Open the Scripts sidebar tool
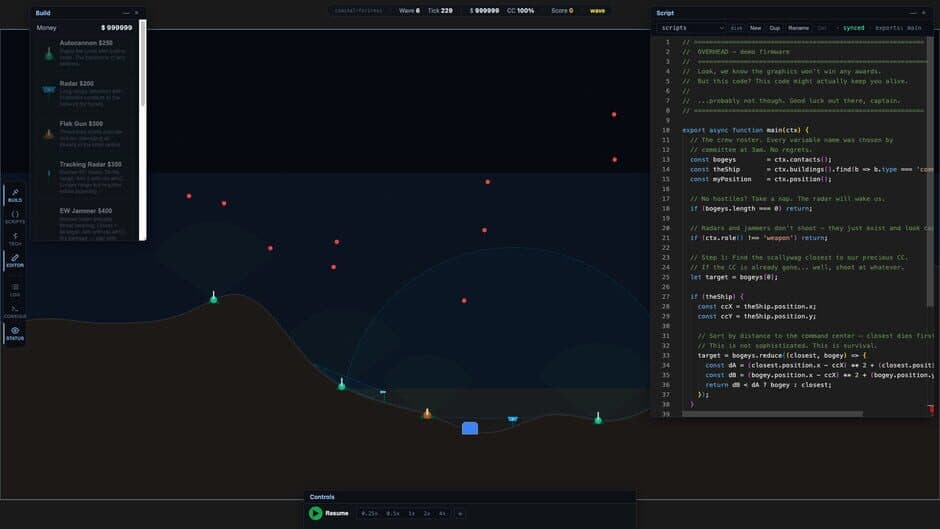The width and height of the screenshot is (940, 529). pos(15,217)
